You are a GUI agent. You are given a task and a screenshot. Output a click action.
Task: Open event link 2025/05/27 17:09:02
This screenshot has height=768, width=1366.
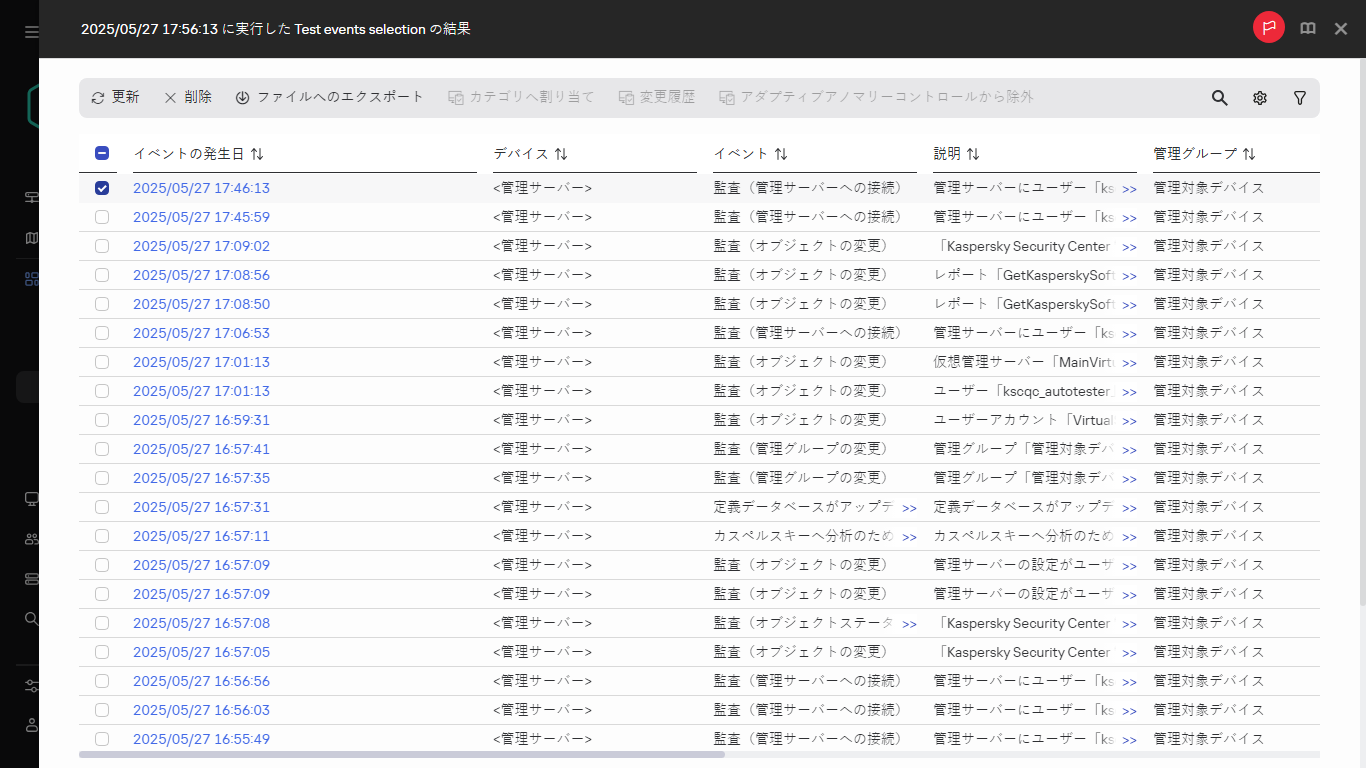pos(201,246)
